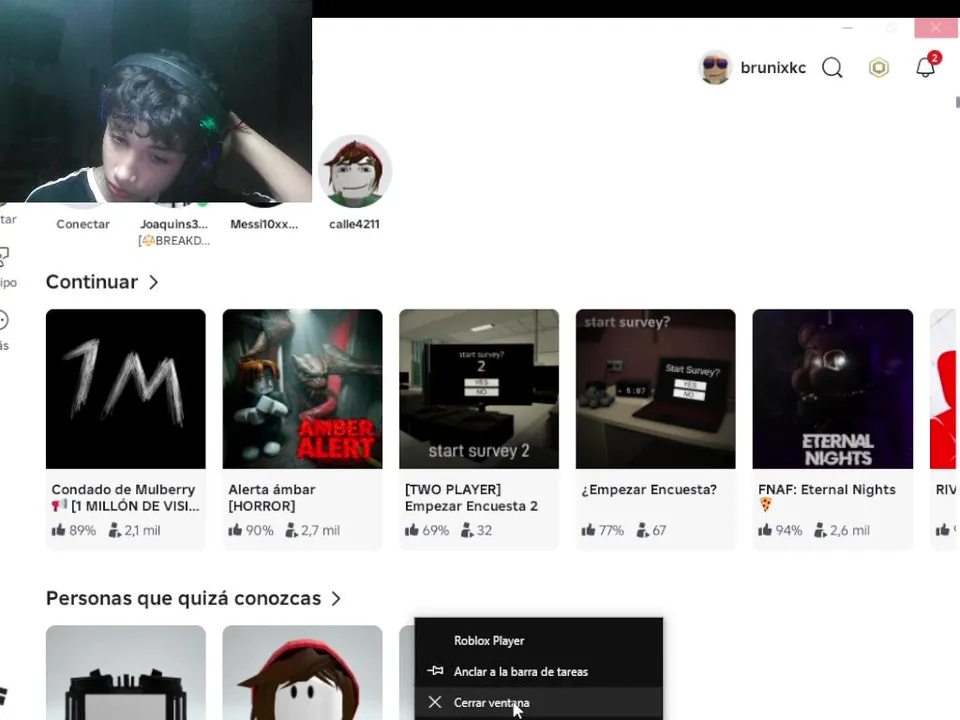
Task: Open friend calle4211's avatar
Action: pos(354,171)
